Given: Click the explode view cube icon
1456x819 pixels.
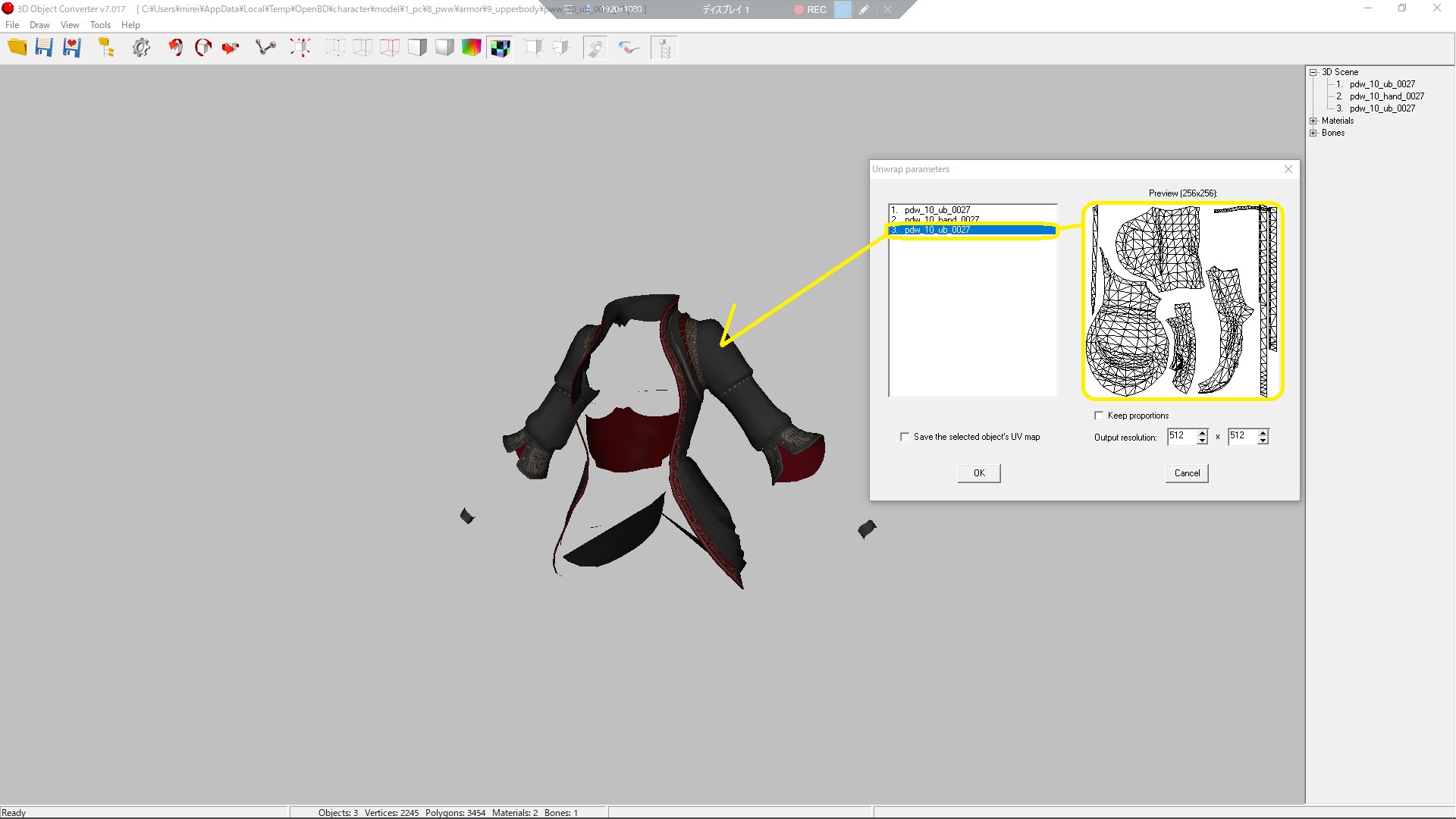Looking at the screenshot, I should [x=300, y=48].
